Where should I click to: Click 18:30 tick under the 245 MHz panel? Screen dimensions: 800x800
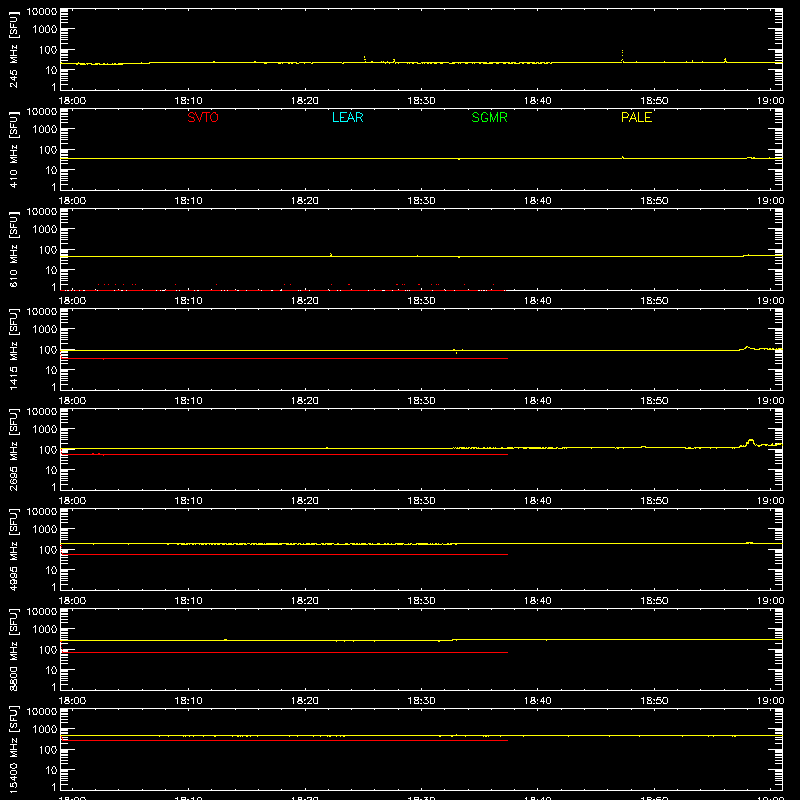tap(421, 101)
